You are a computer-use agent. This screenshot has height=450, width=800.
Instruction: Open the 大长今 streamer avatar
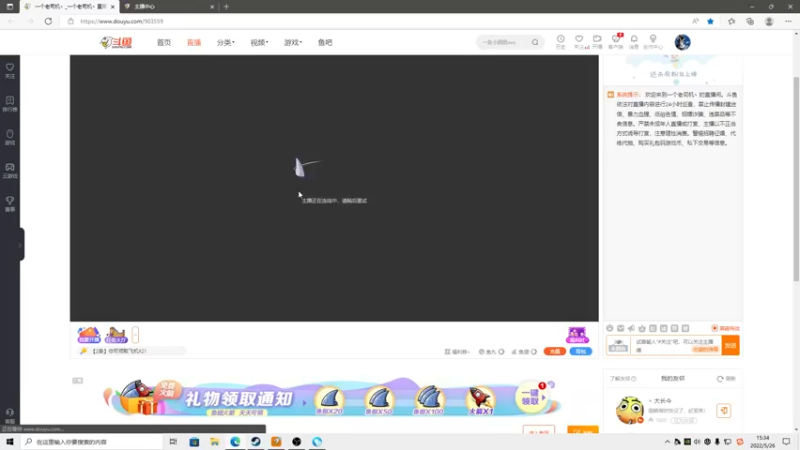tap(629, 410)
